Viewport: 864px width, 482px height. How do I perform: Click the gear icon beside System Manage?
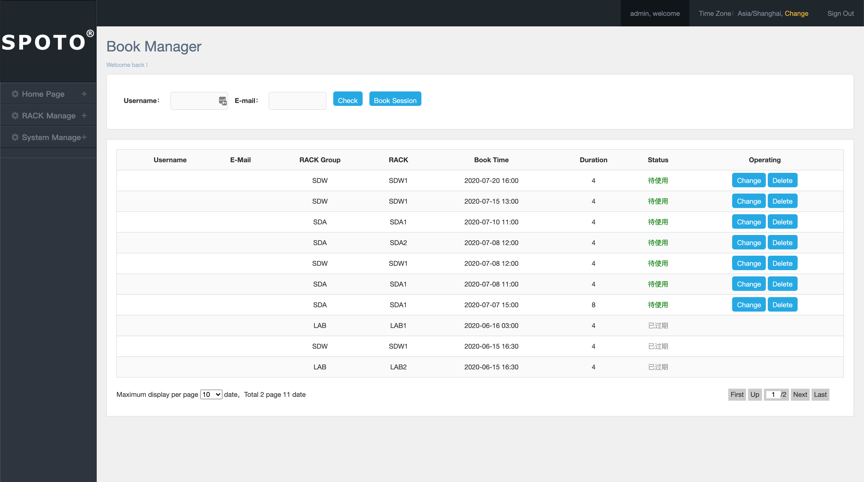tap(15, 137)
